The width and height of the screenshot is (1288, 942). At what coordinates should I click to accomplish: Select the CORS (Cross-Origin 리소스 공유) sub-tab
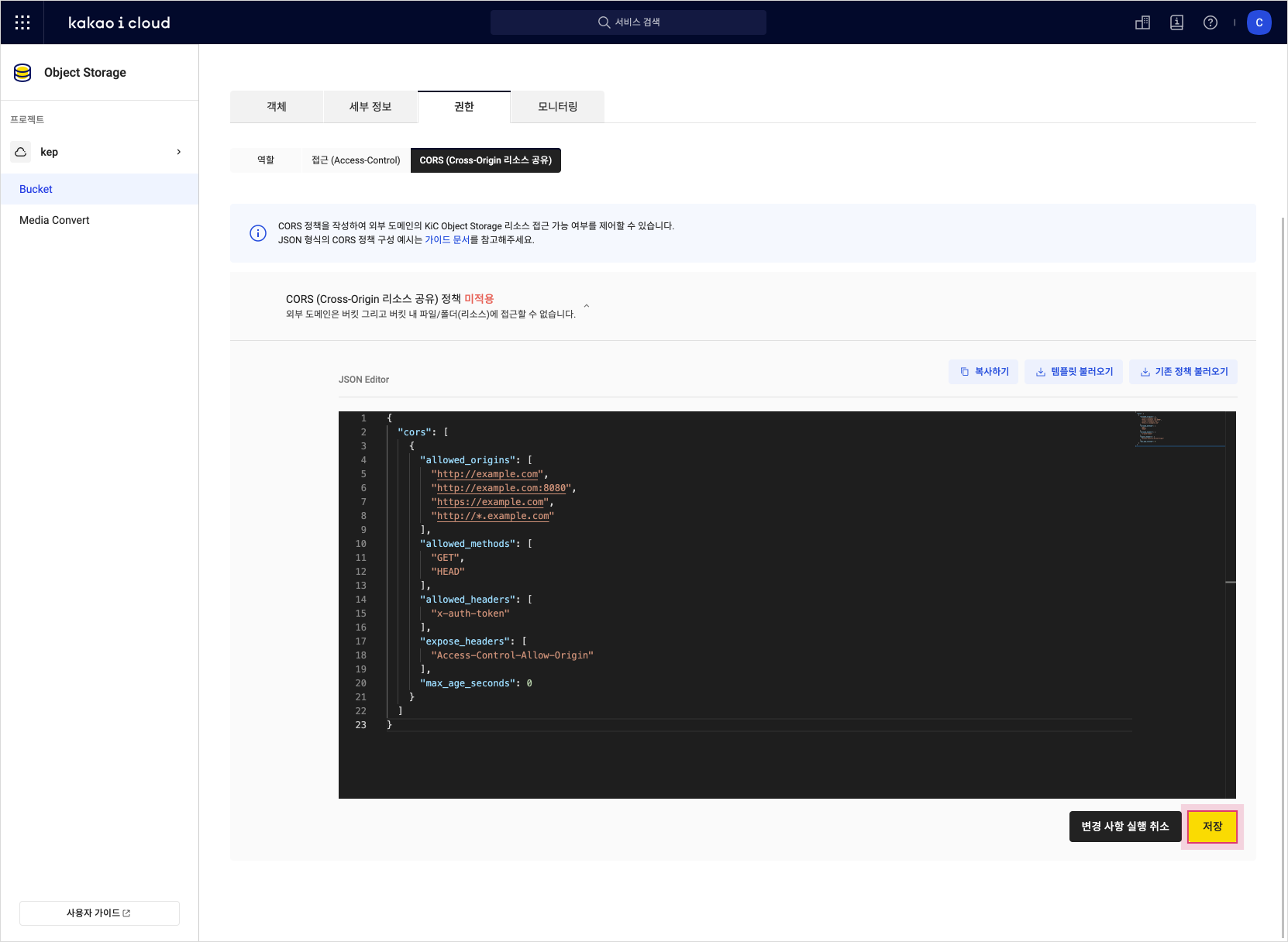[x=486, y=160]
